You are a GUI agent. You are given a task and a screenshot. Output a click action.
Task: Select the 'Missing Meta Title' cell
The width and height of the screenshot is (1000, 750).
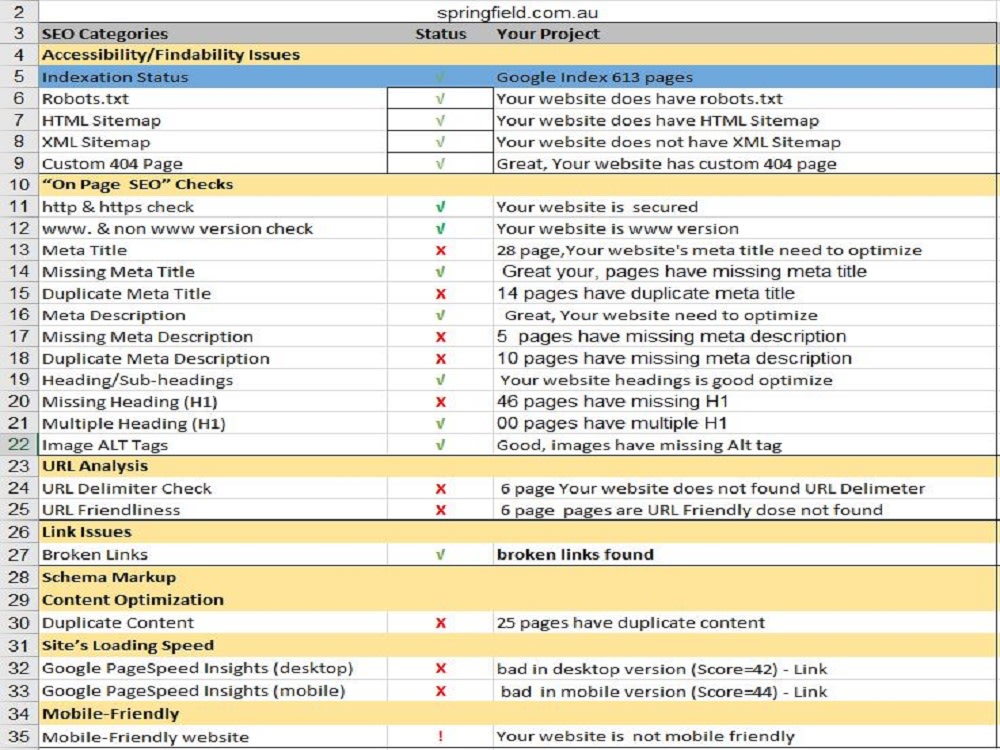(x=213, y=272)
